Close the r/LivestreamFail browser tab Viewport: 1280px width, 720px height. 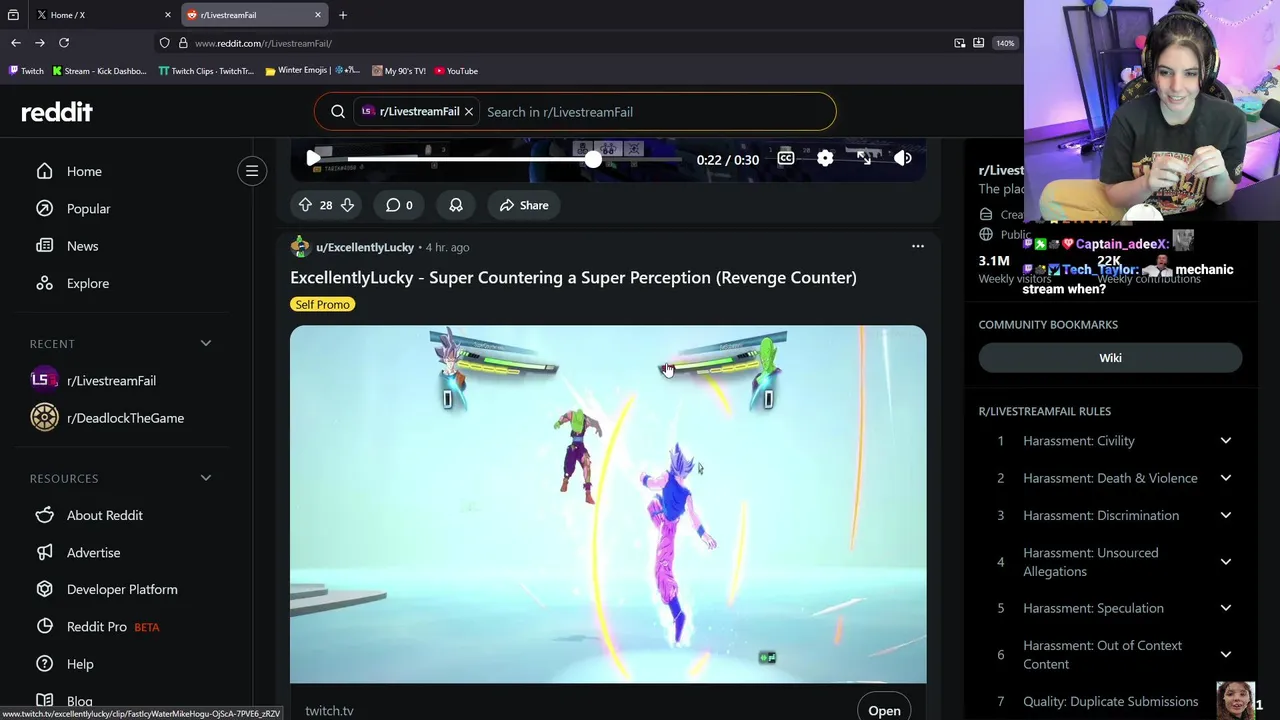point(318,15)
